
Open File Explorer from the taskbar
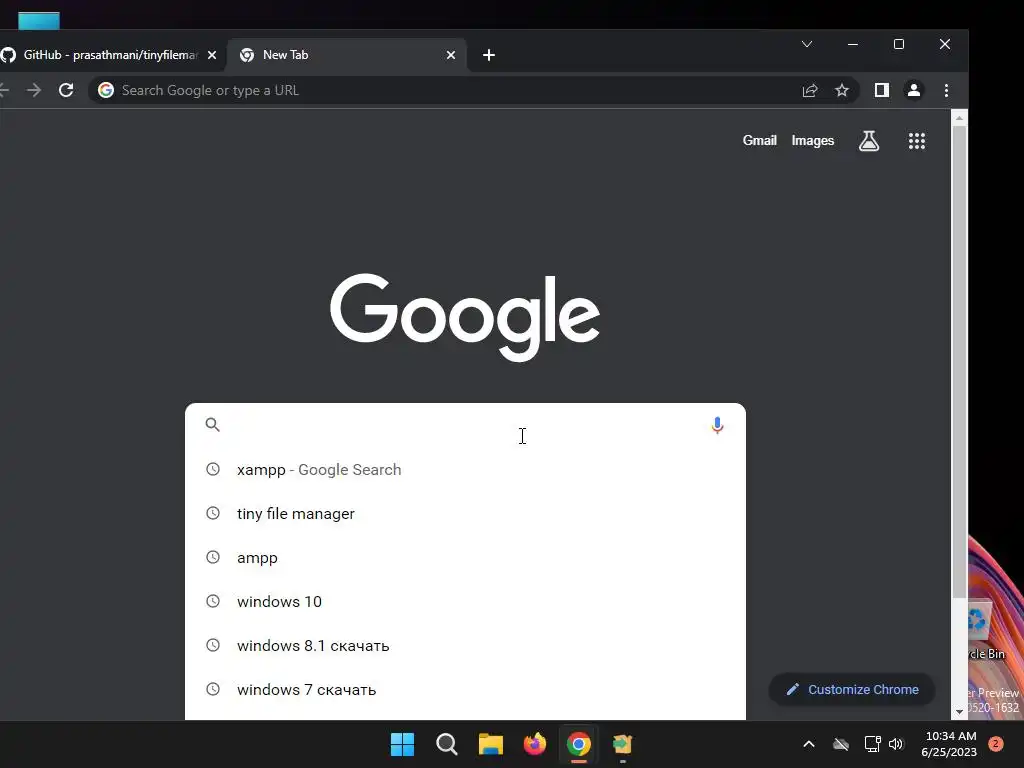[x=490, y=744]
